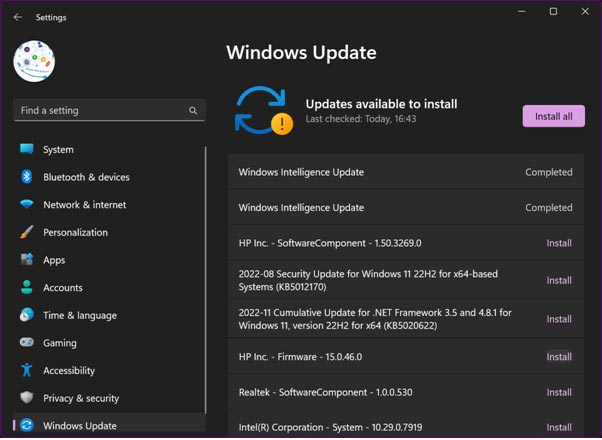Select the Gaming category
Viewport: 602px width, 440px height.
109,343
